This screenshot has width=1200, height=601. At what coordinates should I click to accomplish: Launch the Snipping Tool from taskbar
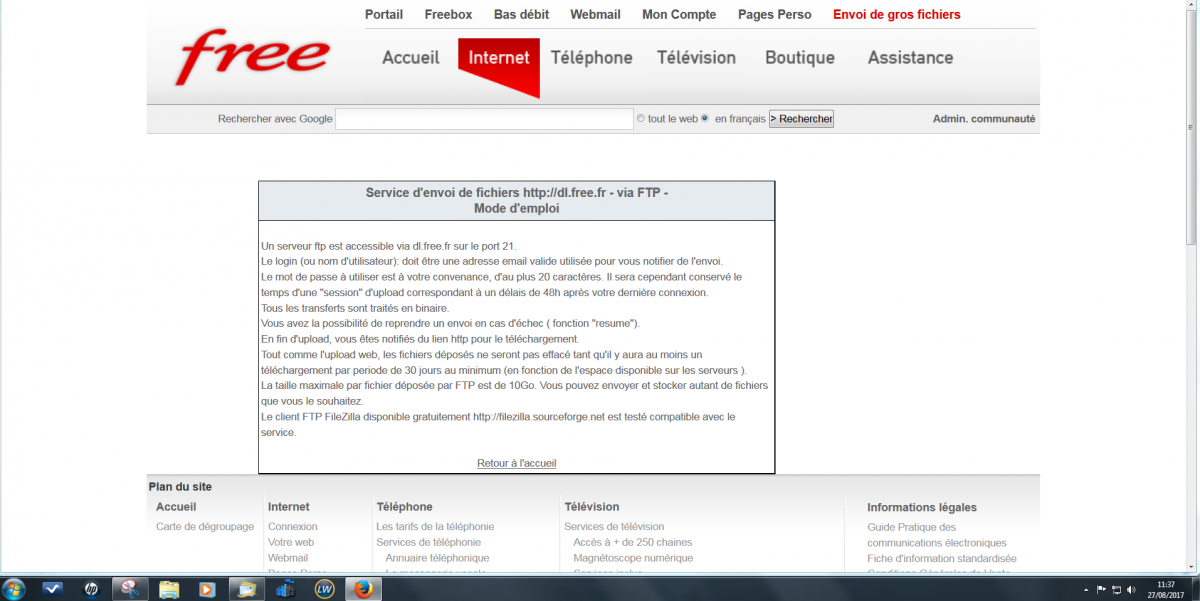[130, 588]
